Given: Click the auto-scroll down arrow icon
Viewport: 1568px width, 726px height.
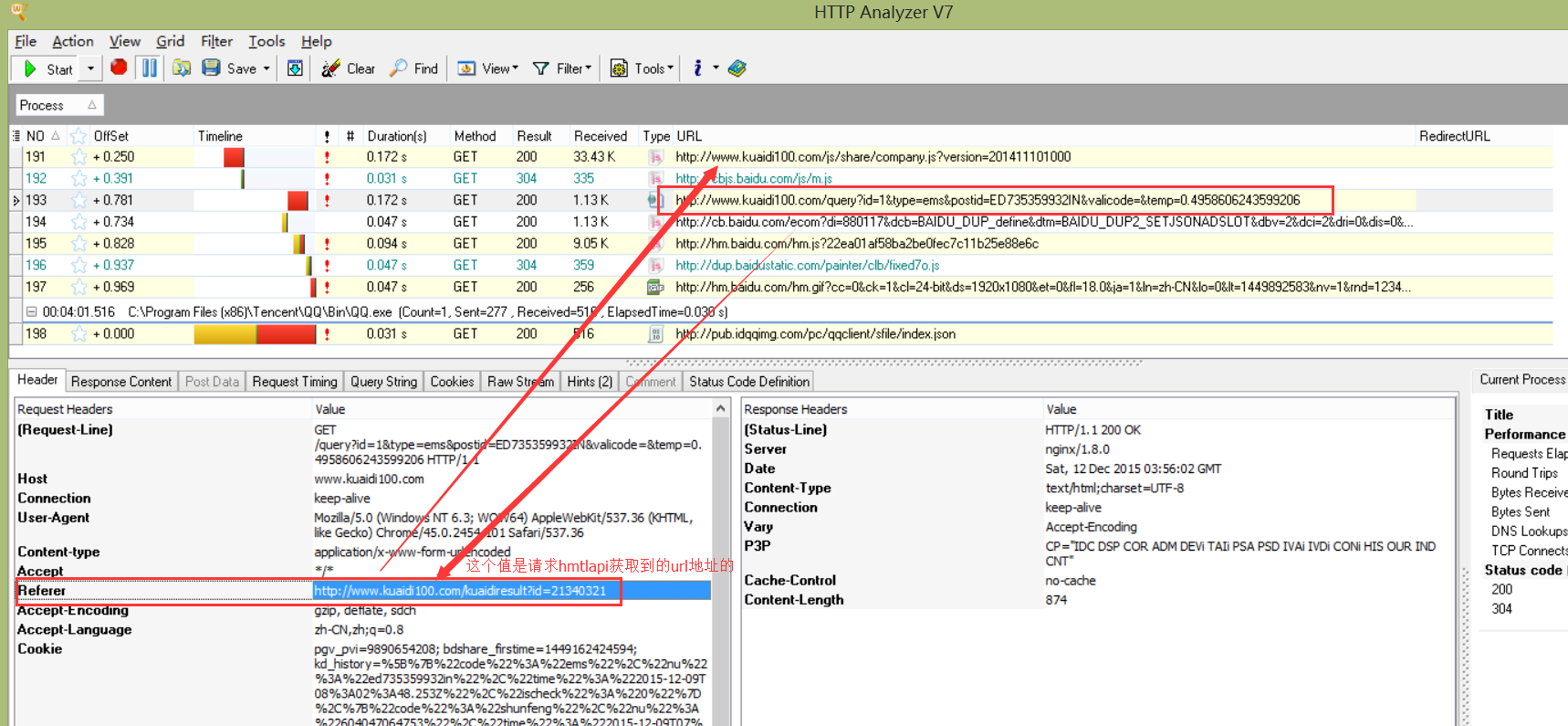Looking at the screenshot, I should [295, 68].
